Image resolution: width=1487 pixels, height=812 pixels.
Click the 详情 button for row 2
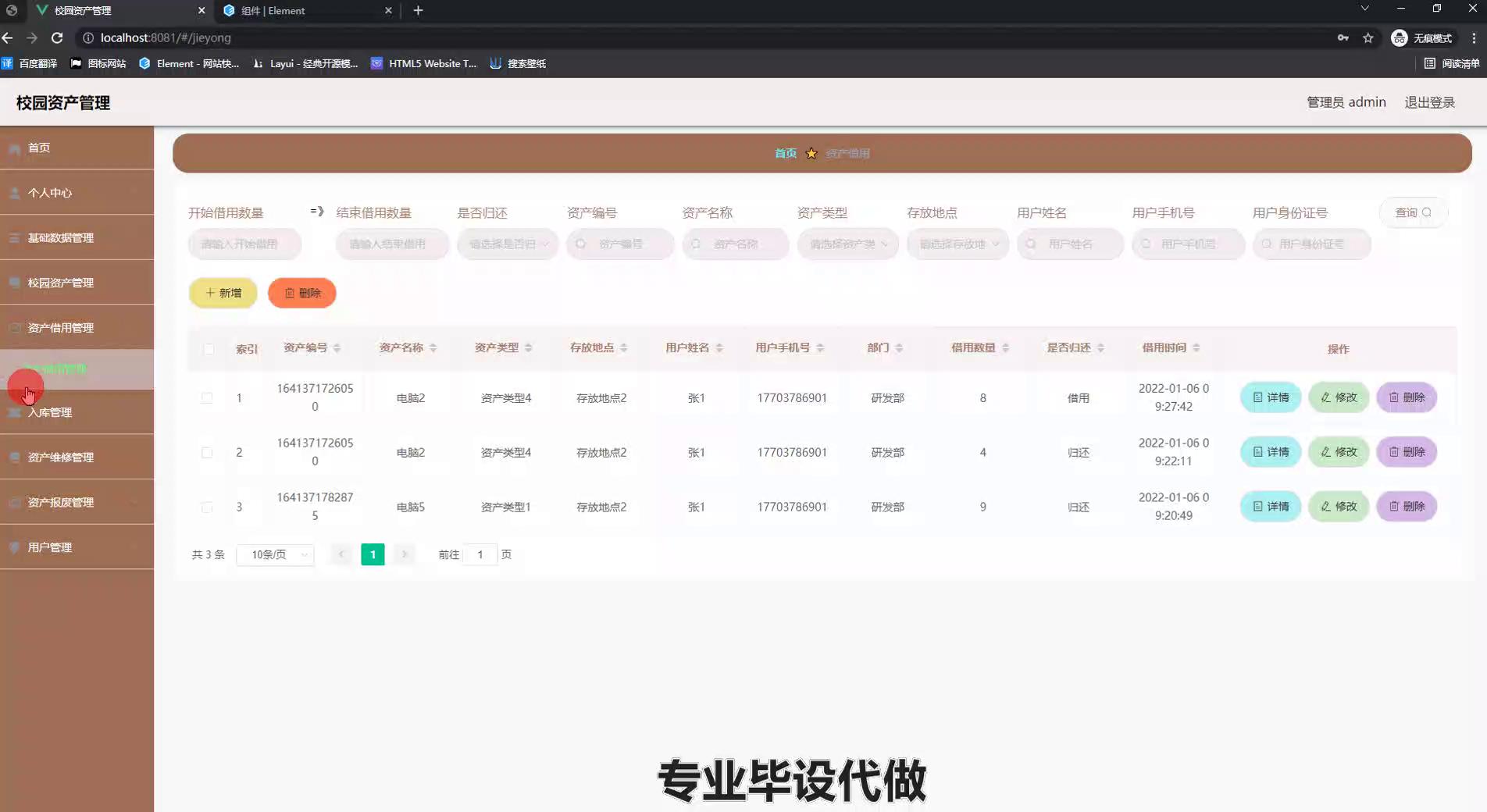point(1270,452)
